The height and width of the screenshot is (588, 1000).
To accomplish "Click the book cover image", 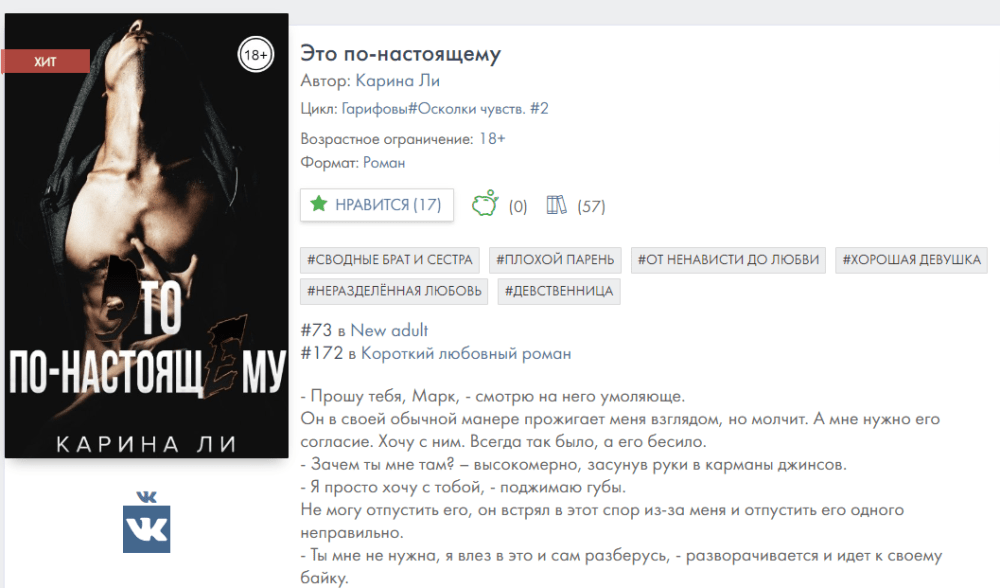I will [x=146, y=235].
